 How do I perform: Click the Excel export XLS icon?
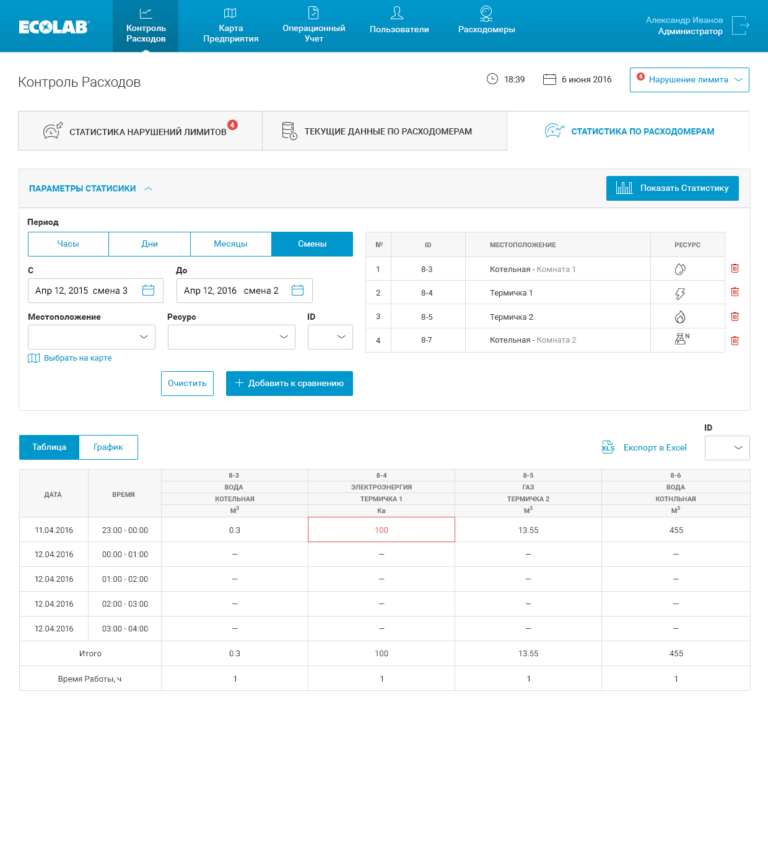click(607, 447)
